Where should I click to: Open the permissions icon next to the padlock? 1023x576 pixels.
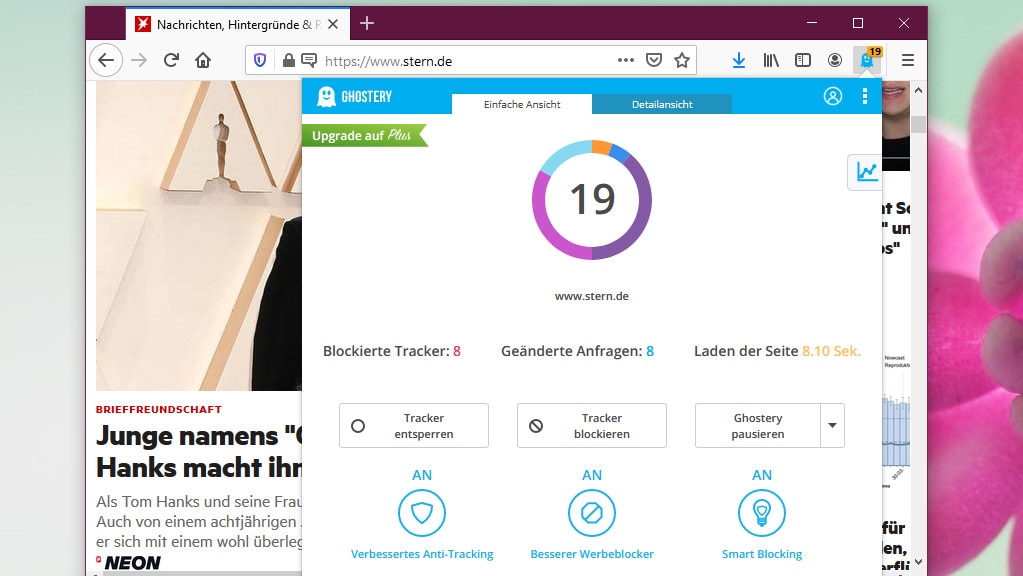click(x=309, y=61)
